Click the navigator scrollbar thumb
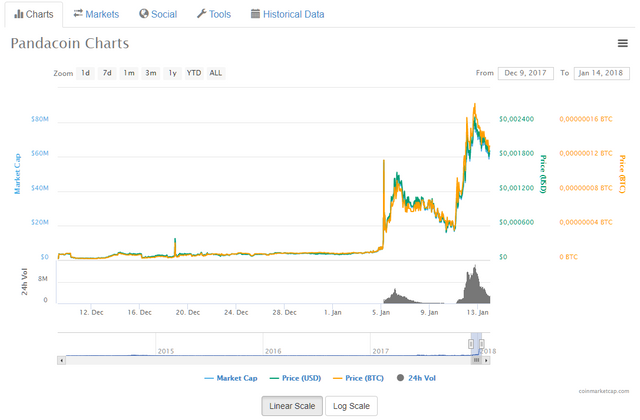Image resolution: width=640 pixels, height=420 pixels. point(476,360)
